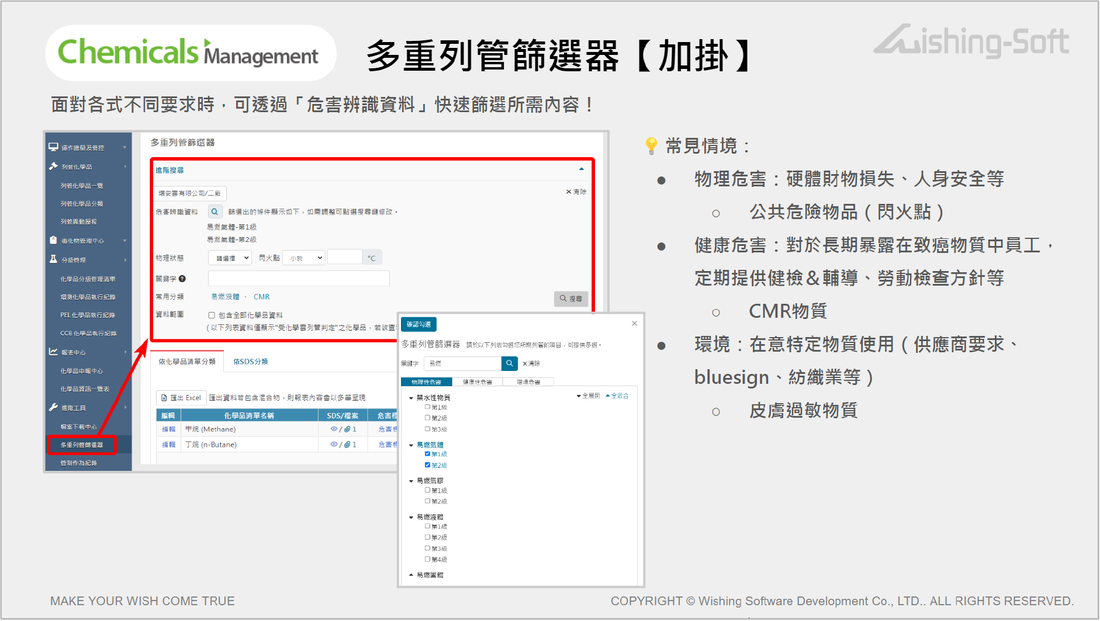Click the 匯出 Excel button
Screen dimensions: 1100x621
[180, 397]
